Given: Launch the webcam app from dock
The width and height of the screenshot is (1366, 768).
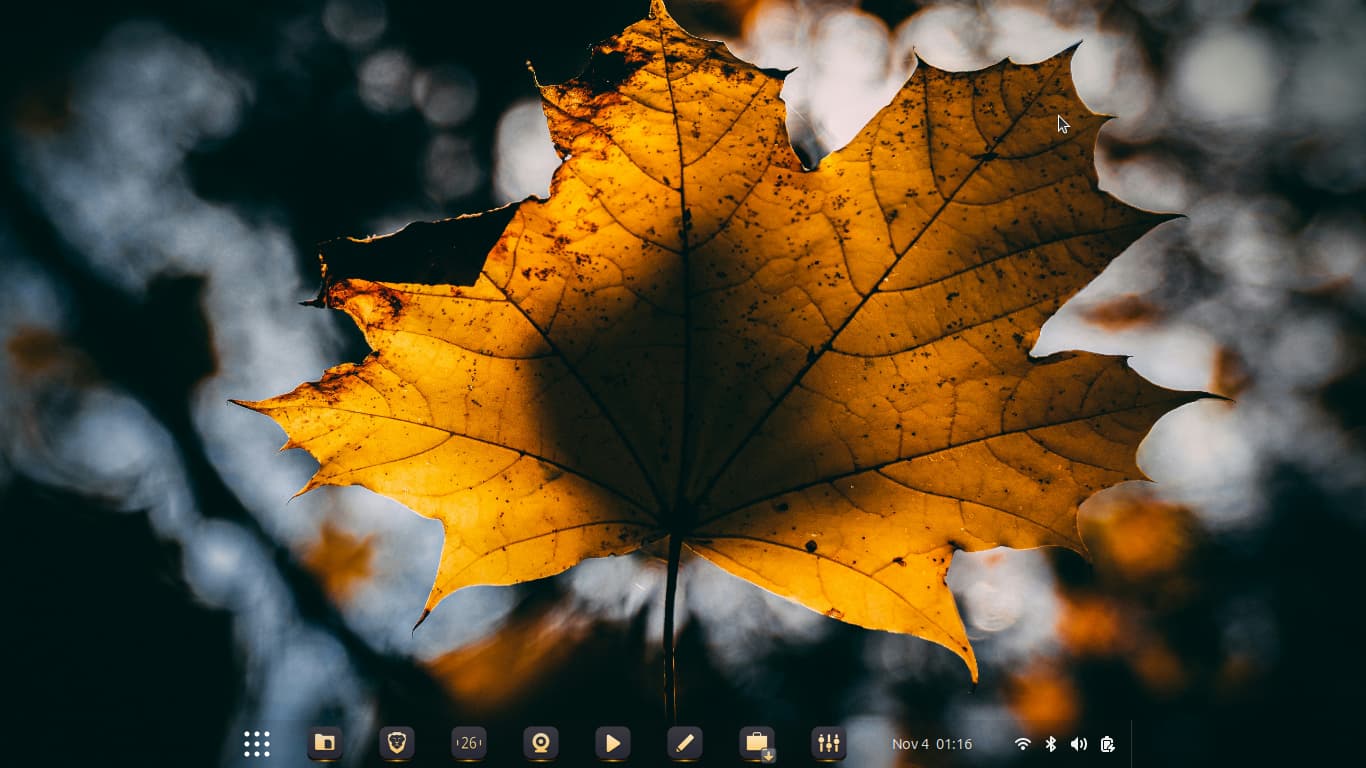Looking at the screenshot, I should [x=541, y=743].
